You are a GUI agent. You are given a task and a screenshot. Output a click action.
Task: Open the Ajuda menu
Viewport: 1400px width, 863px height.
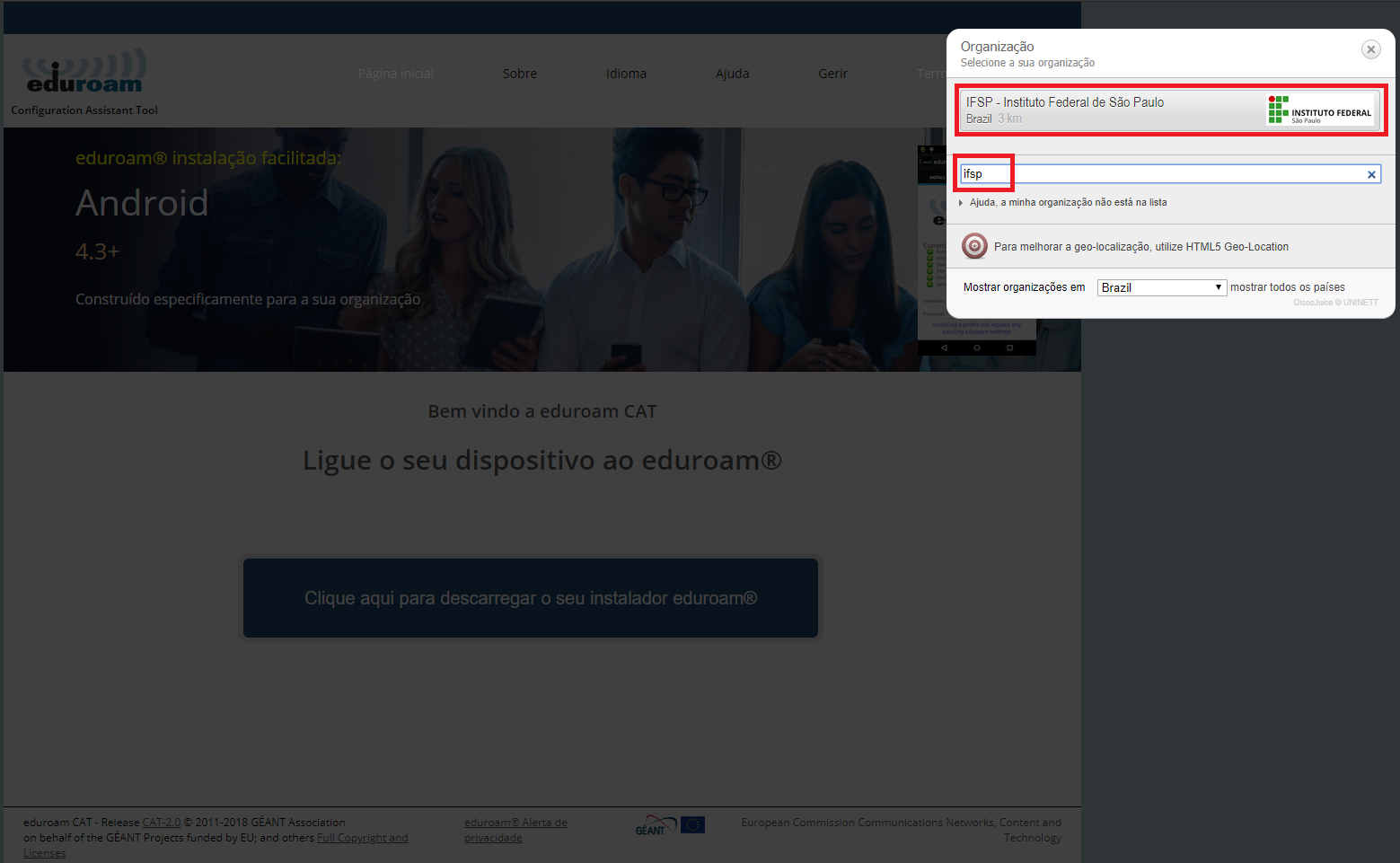tap(732, 74)
